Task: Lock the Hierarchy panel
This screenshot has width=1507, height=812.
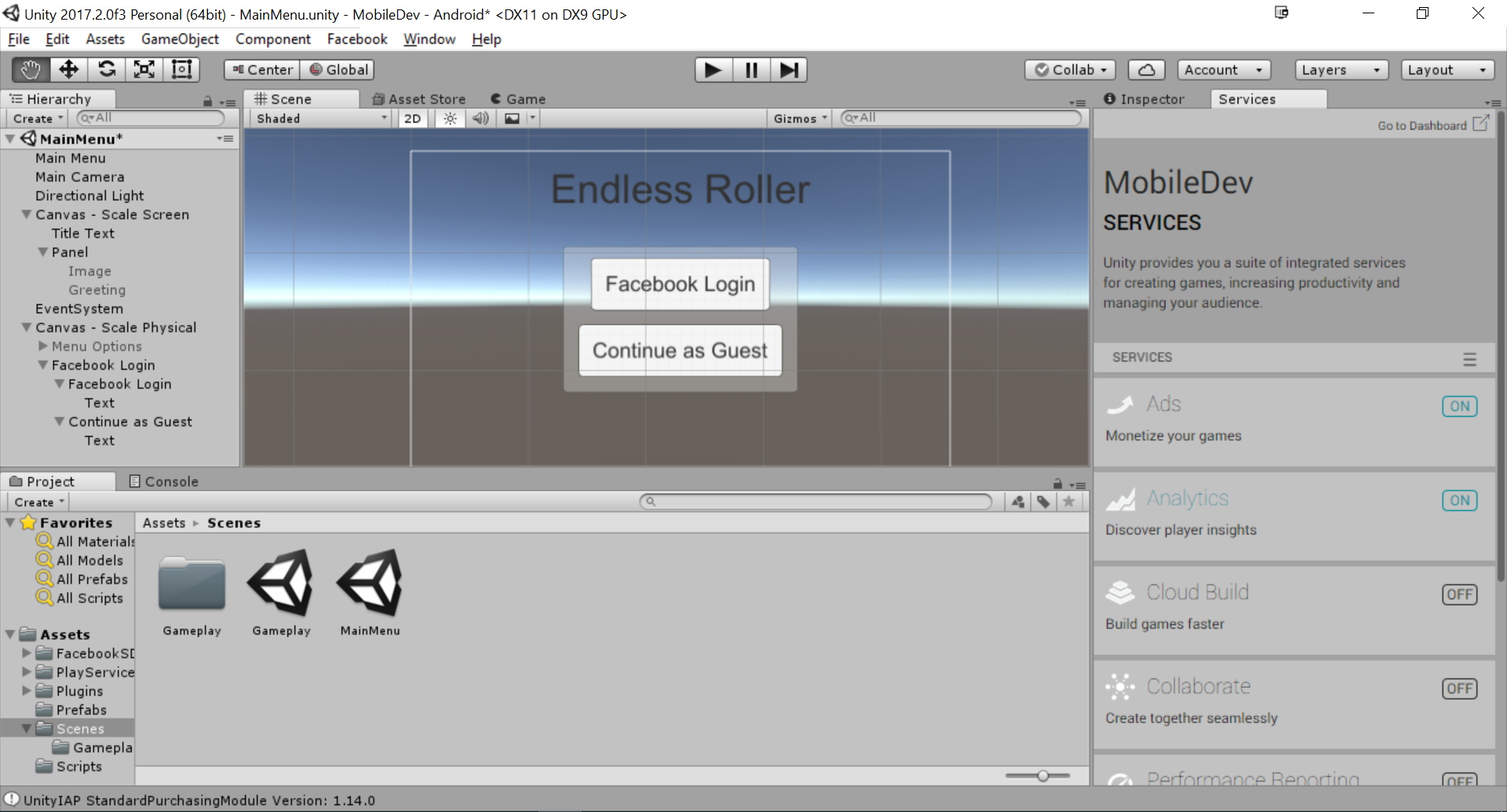Action: coord(207,101)
